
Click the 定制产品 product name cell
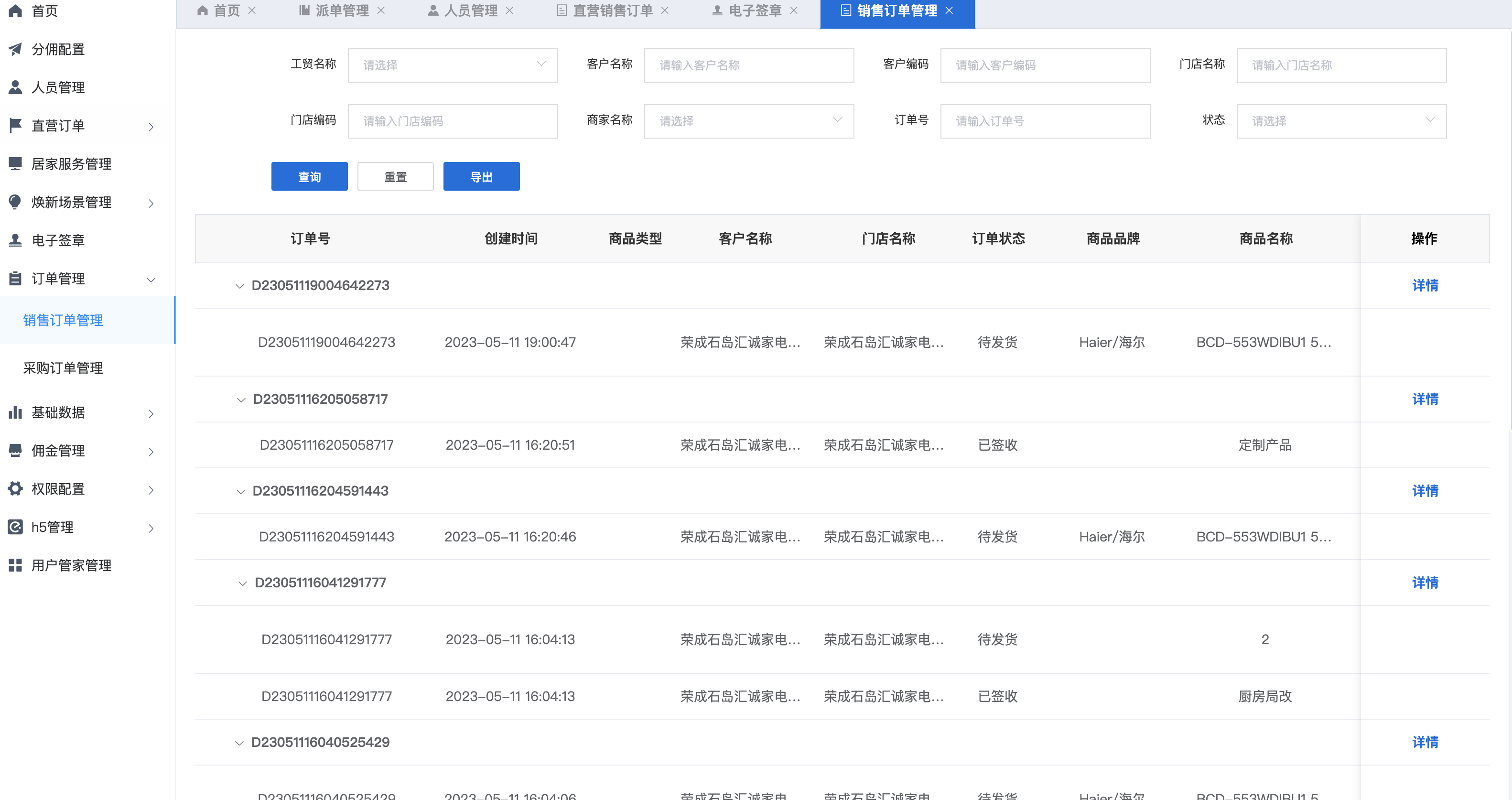(1265, 445)
